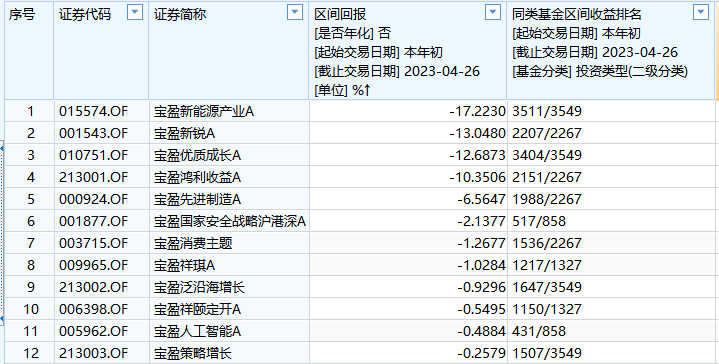The width and height of the screenshot is (719, 364).
Task: Click return value -1.0284
Action: (x=481, y=265)
